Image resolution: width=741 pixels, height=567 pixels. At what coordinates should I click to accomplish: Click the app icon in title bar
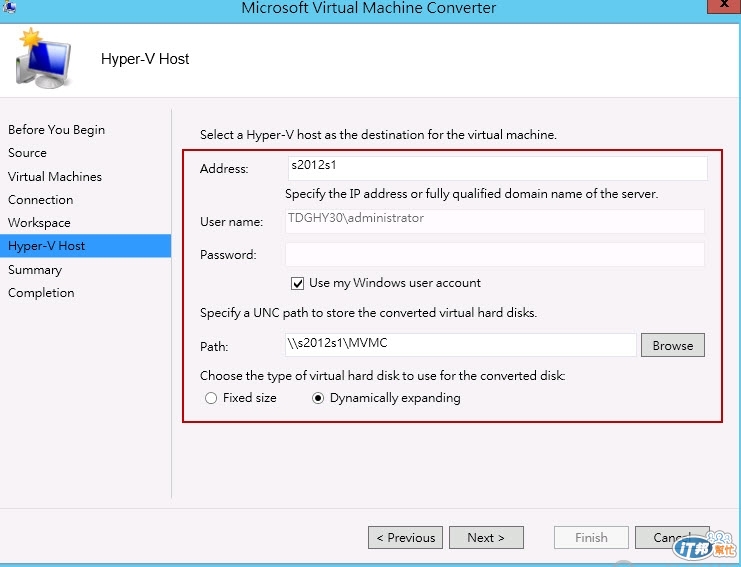9,6
